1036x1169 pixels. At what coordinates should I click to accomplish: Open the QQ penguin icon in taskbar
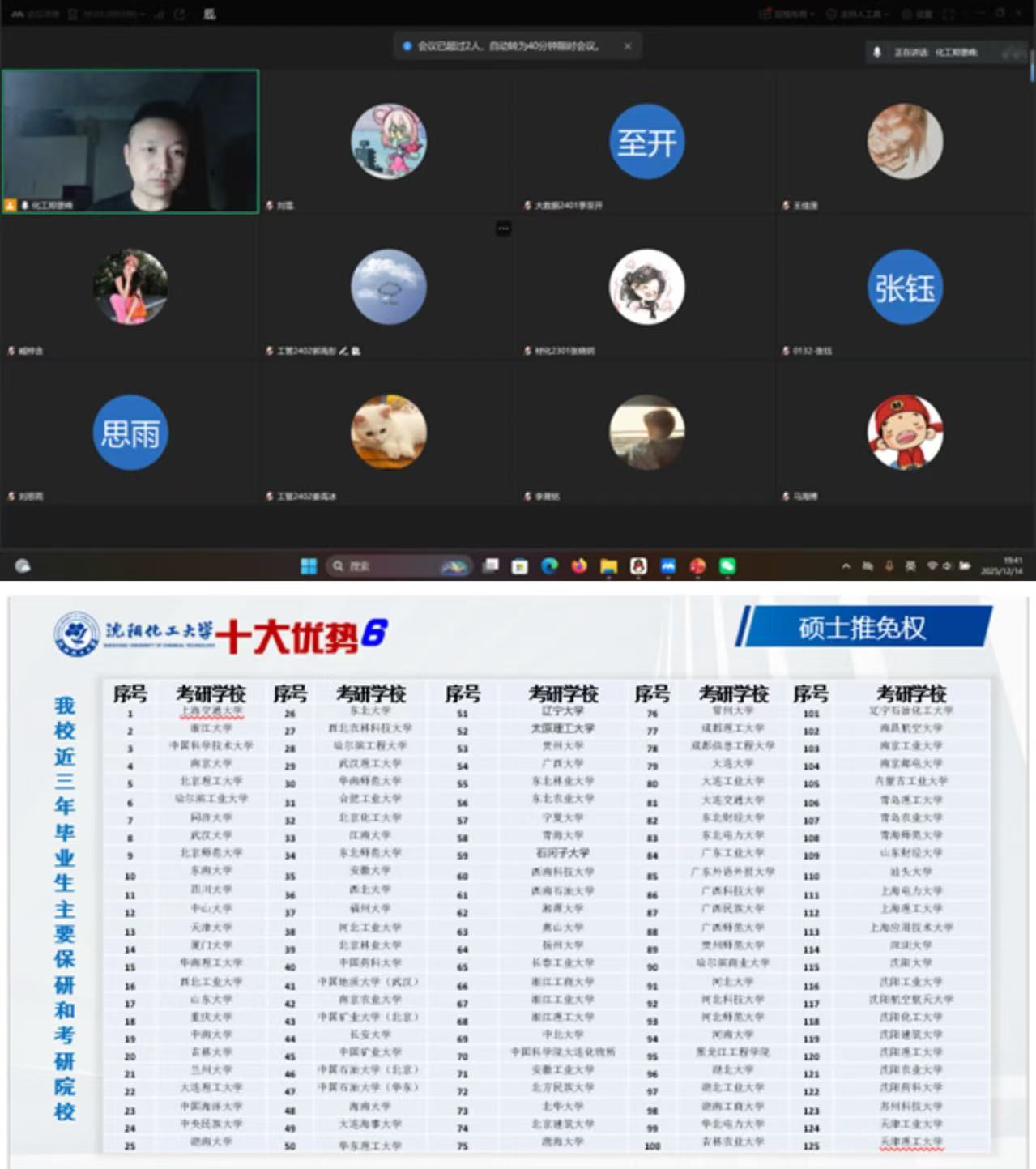point(638,566)
